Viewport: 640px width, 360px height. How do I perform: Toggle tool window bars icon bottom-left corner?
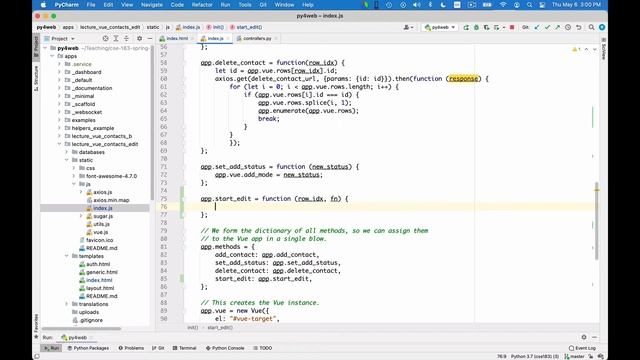pyautogui.click(x=37, y=356)
